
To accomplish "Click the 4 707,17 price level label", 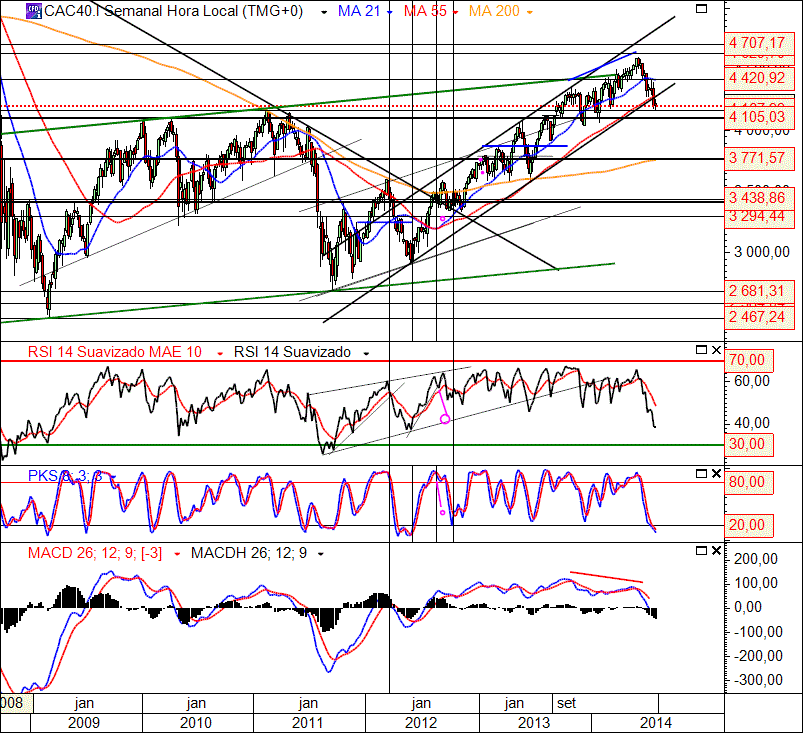I will (x=757, y=43).
